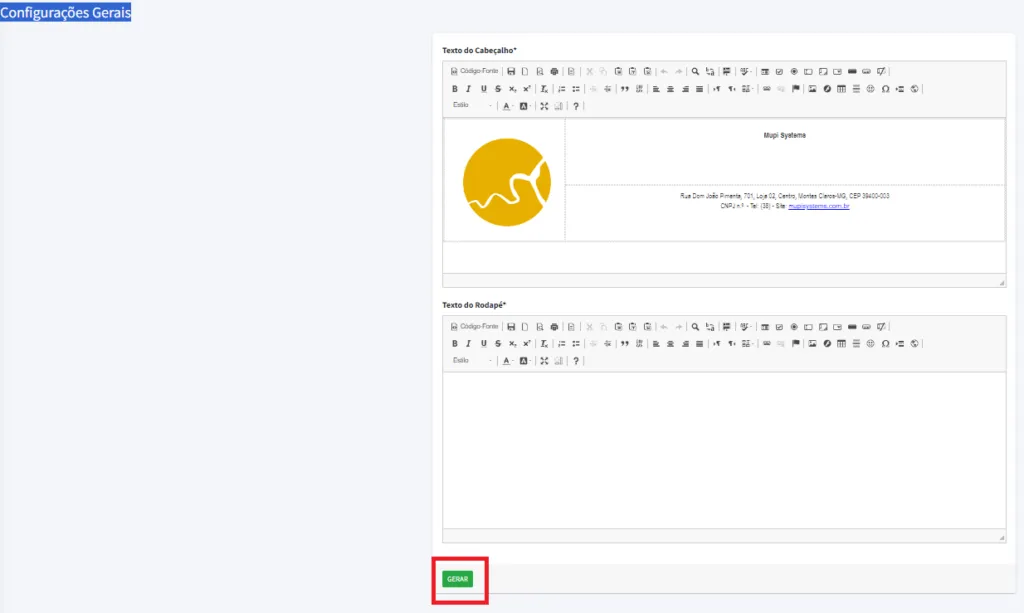Screen dimensions: 1024x613
Task: Click inside the empty footer text area
Action: (x=724, y=450)
